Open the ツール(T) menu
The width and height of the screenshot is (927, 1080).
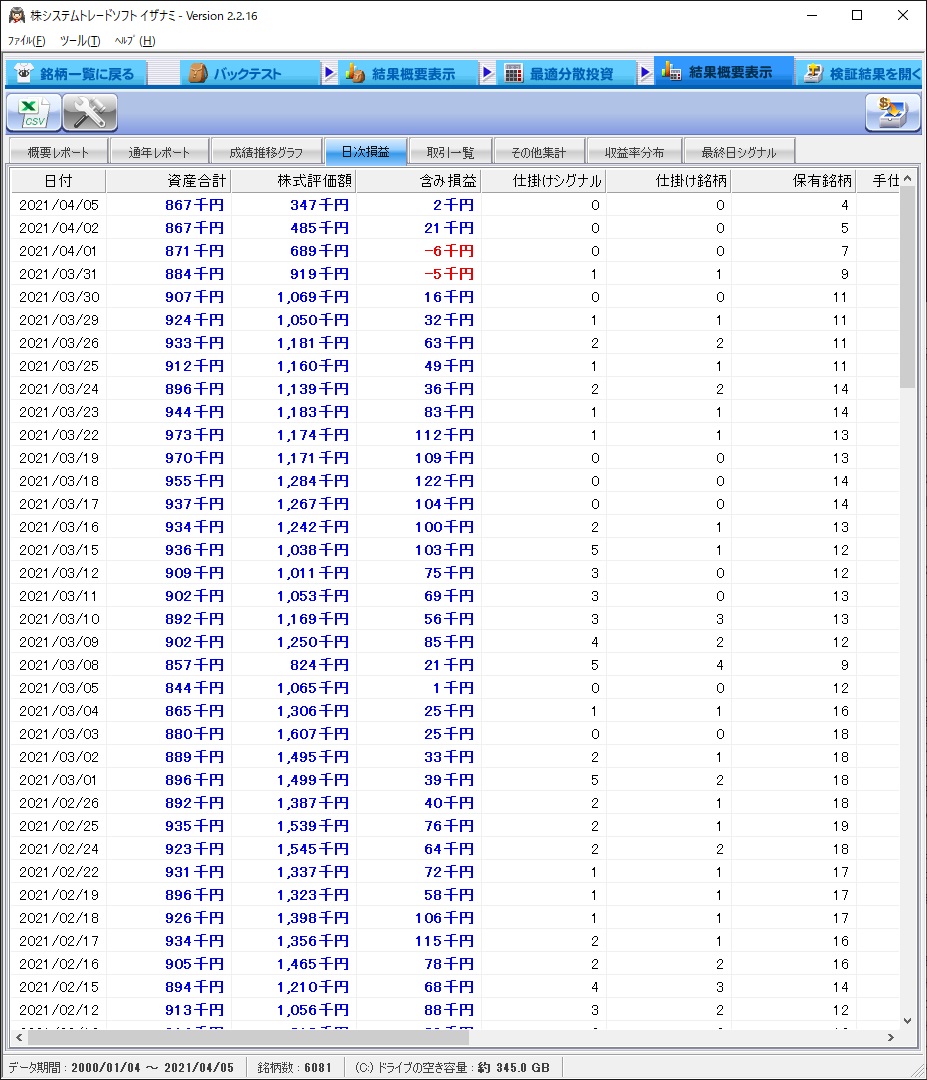(80, 41)
